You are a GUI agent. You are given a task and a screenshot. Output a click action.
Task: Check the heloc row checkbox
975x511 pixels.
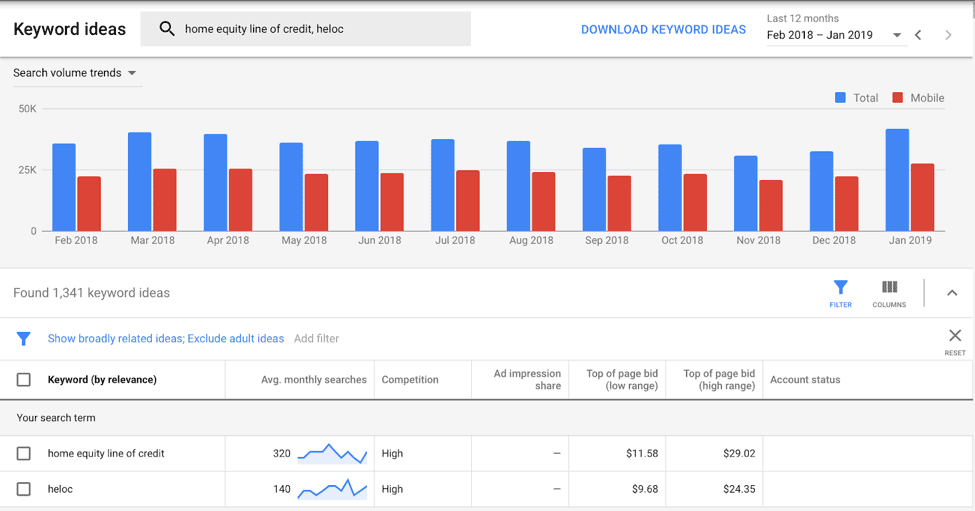pyautogui.click(x=24, y=489)
